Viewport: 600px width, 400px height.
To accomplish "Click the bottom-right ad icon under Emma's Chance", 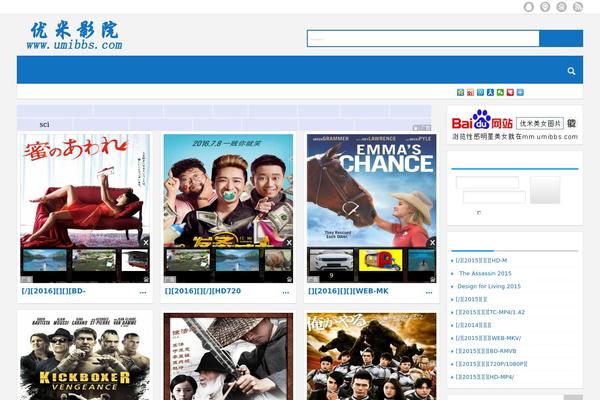I will 432,279.
